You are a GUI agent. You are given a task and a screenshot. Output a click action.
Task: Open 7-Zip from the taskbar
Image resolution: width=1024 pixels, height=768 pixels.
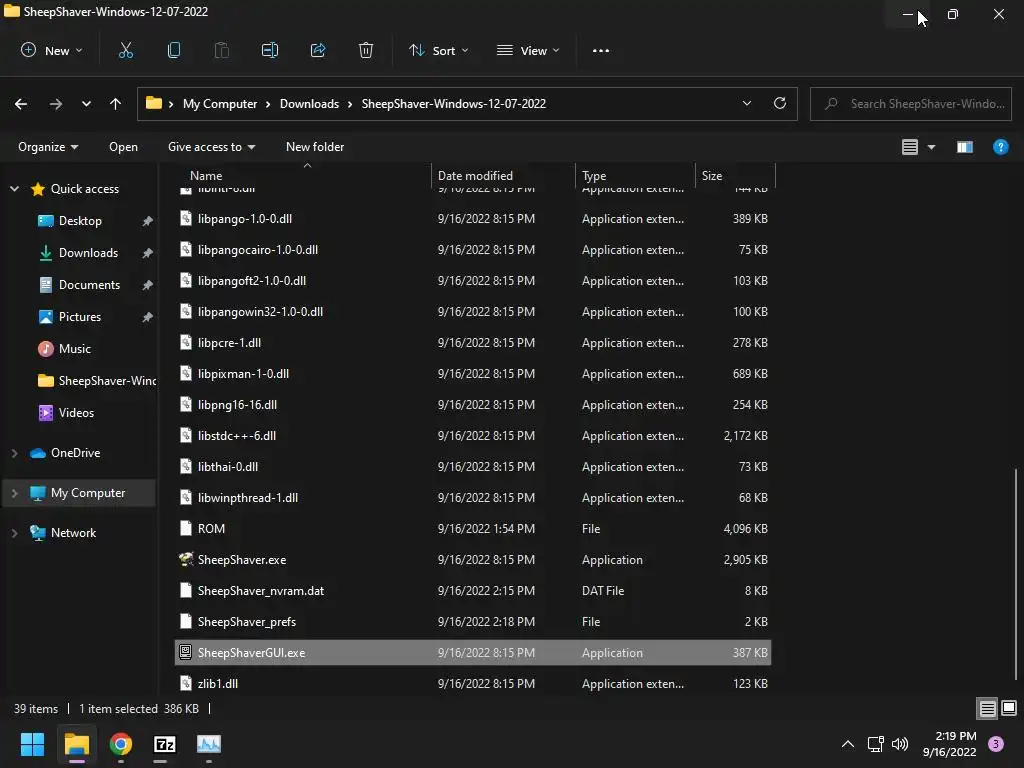pos(165,744)
